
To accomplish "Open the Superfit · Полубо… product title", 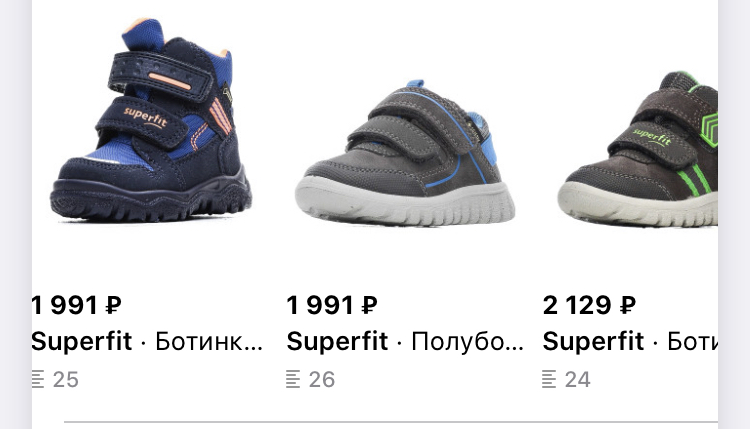I will [405, 341].
